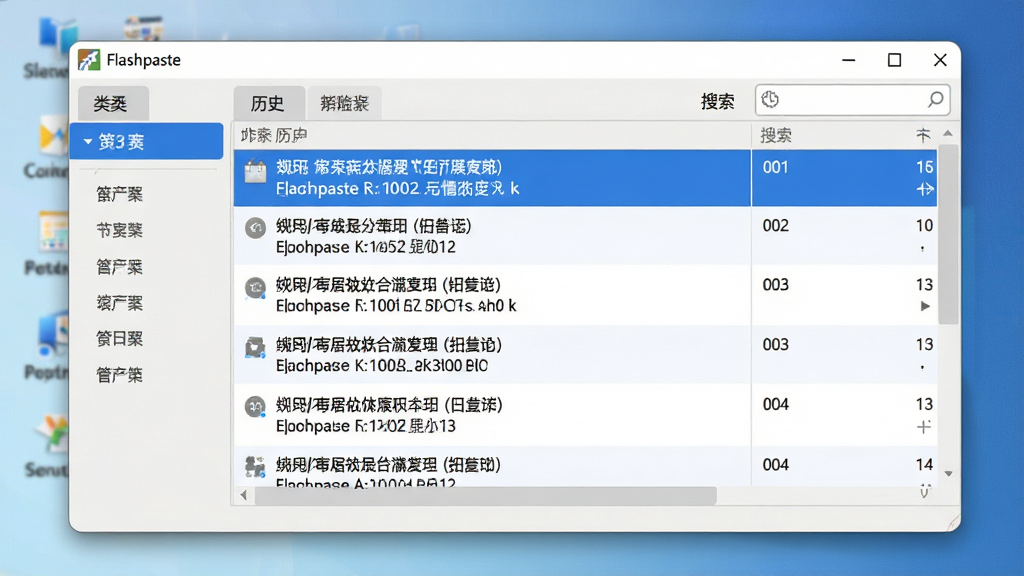Click the magnifier icon in search field
The width and height of the screenshot is (1024, 576).
pos(935,99)
